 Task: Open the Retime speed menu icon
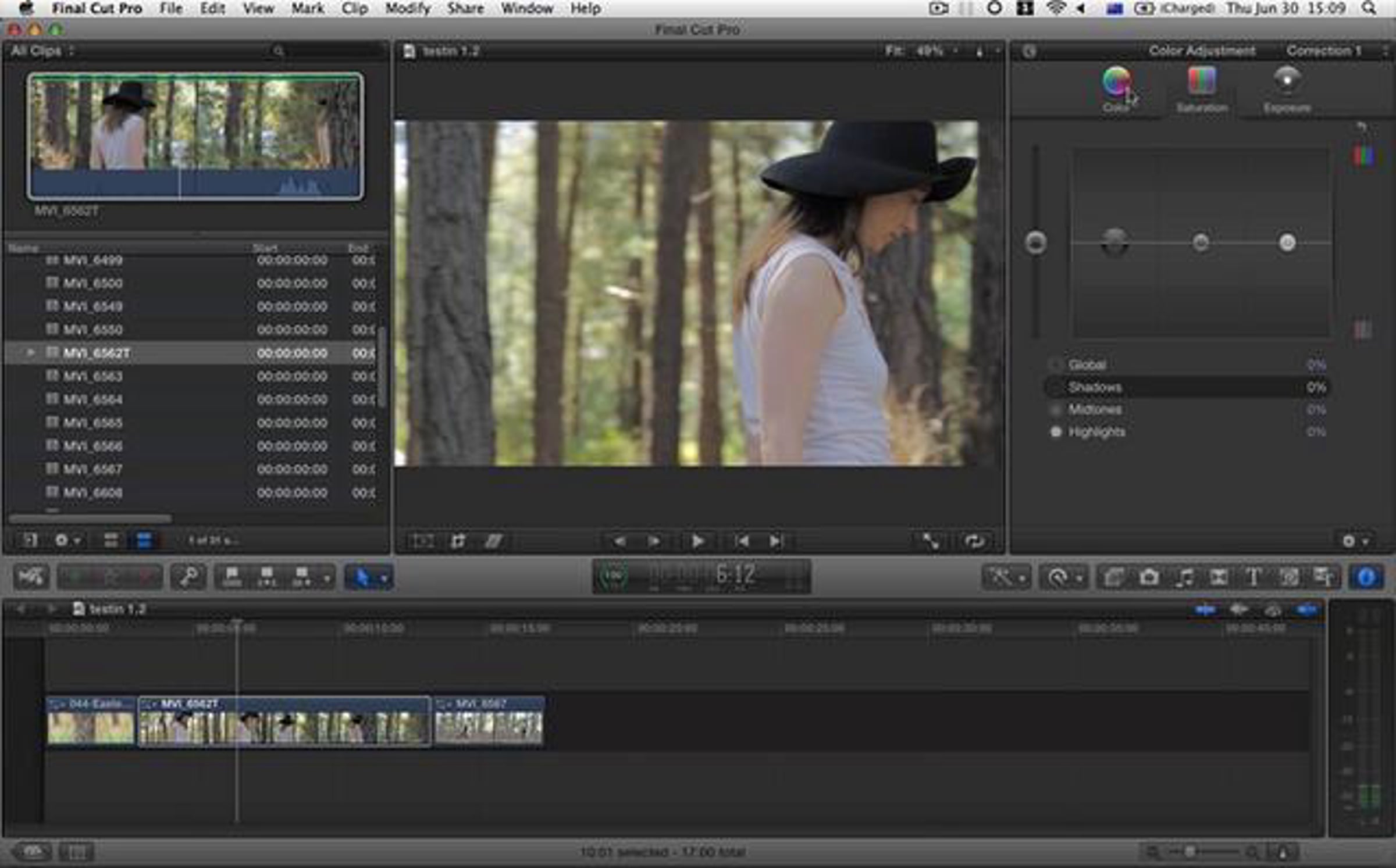pyautogui.click(x=1058, y=577)
